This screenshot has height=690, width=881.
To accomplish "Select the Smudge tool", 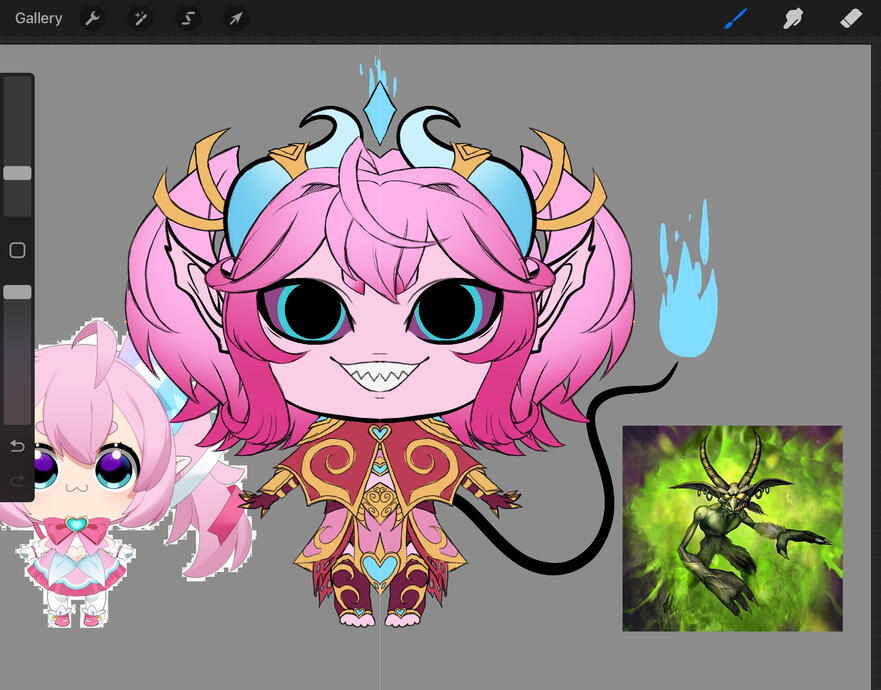I will (x=794, y=18).
